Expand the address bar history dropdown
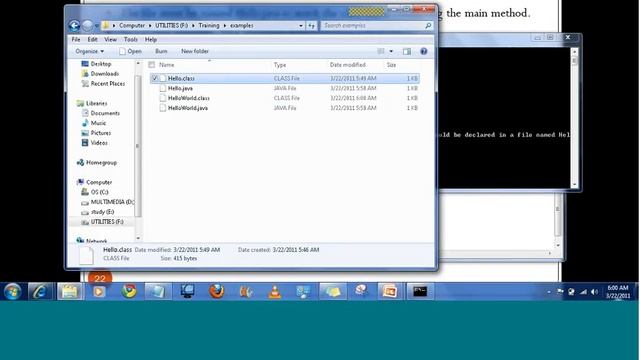 tap(300, 26)
